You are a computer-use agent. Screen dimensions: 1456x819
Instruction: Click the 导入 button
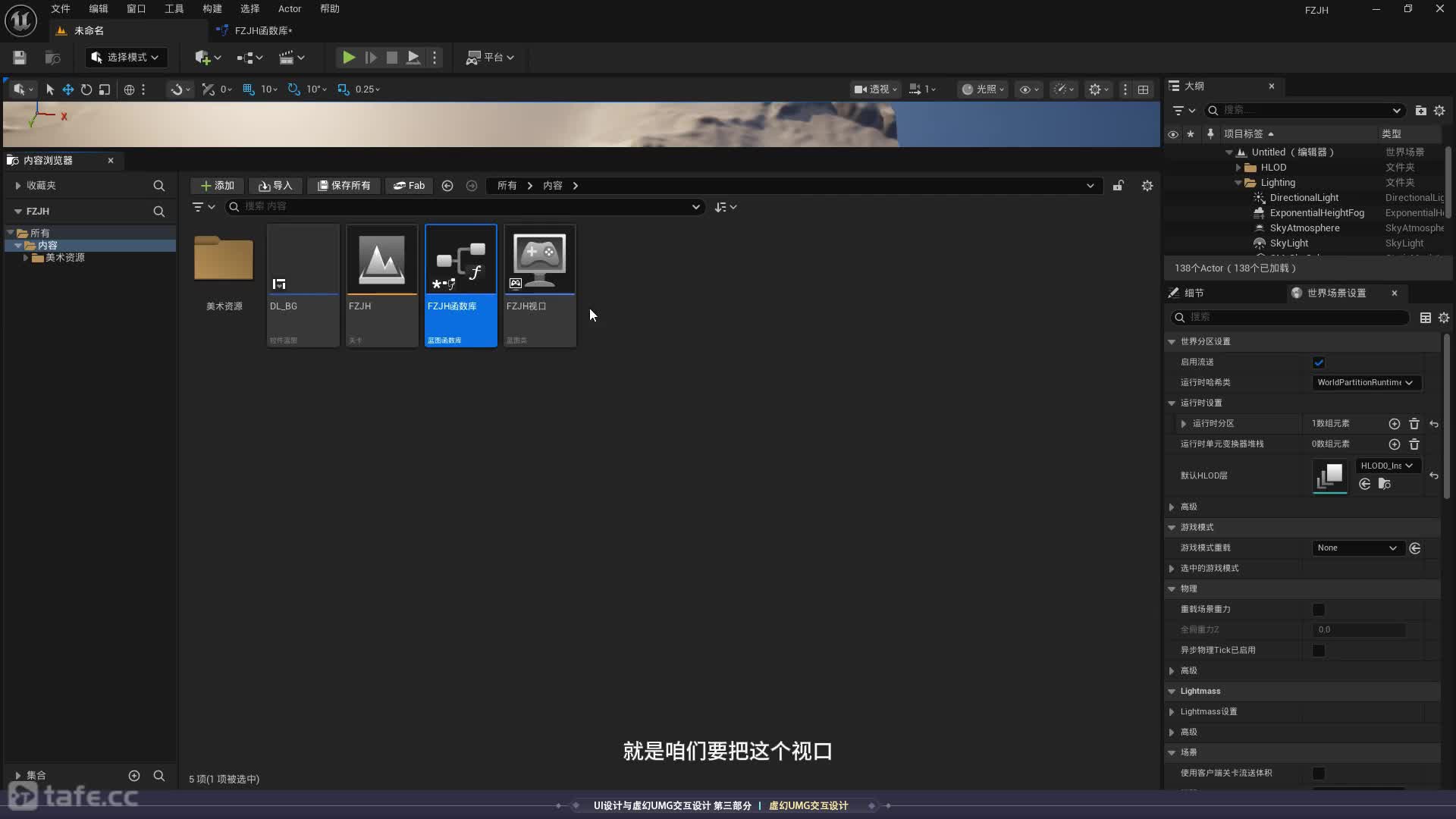(x=275, y=186)
